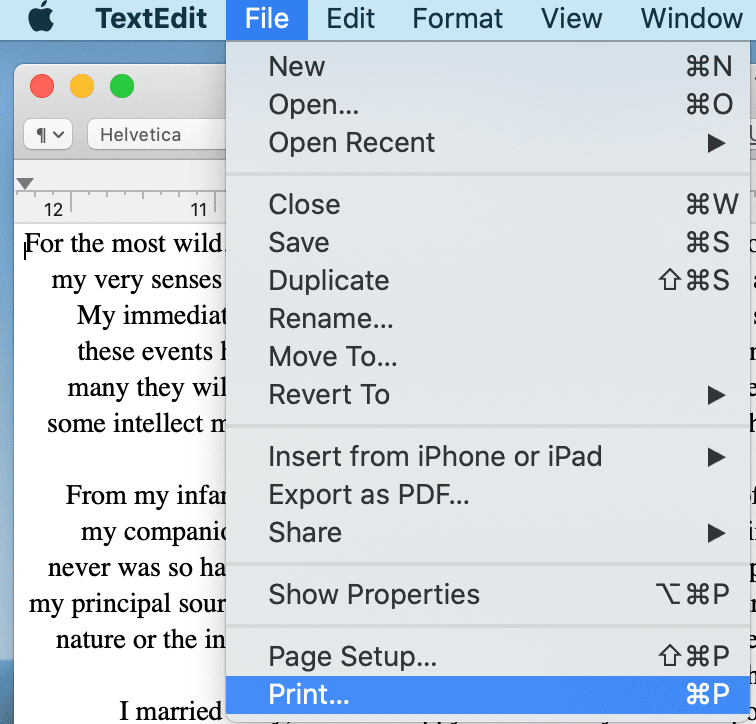Screen dimensions: 756x724
Task: Open the Apple menu
Action: tap(41, 18)
